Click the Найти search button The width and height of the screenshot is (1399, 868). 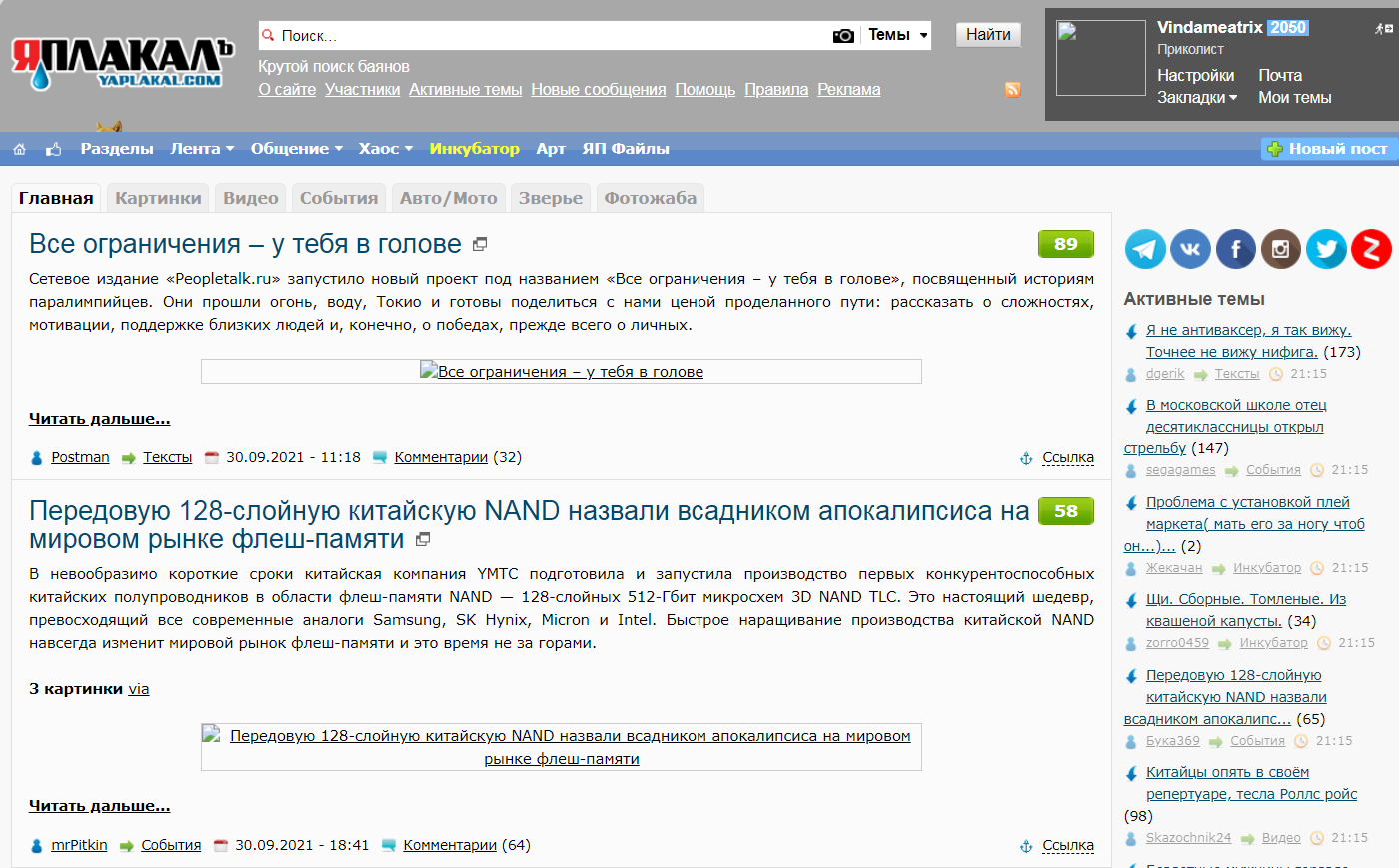click(x=988, y=35)
